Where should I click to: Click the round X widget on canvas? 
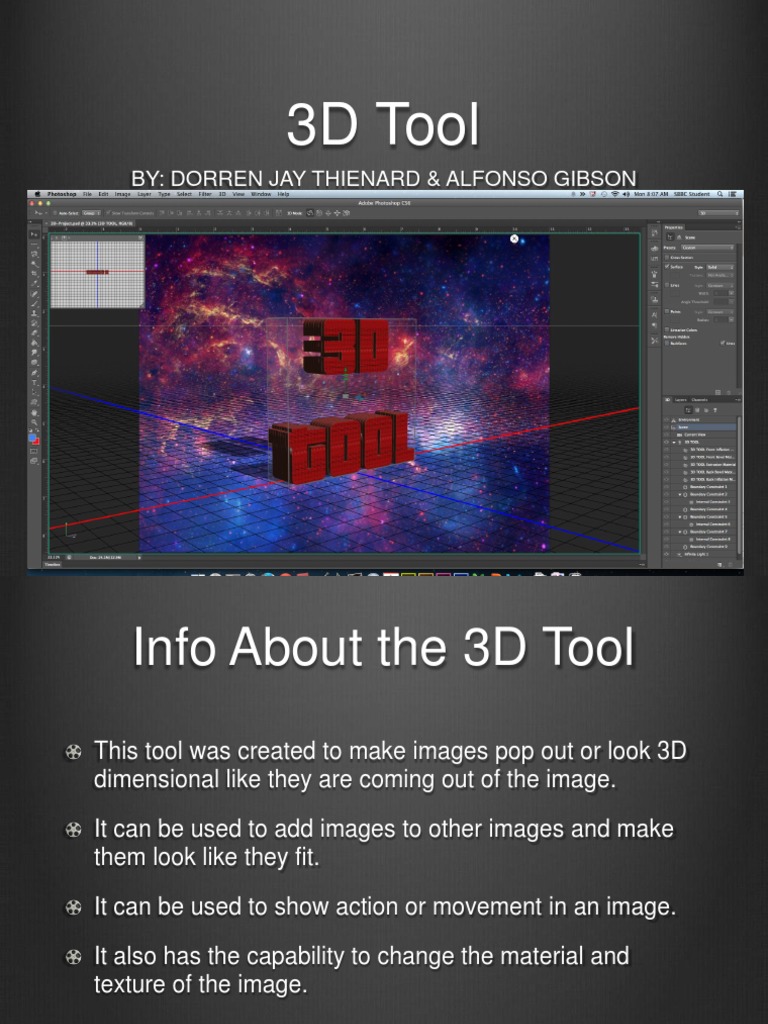pyautogui.click(x=514, y=239)
